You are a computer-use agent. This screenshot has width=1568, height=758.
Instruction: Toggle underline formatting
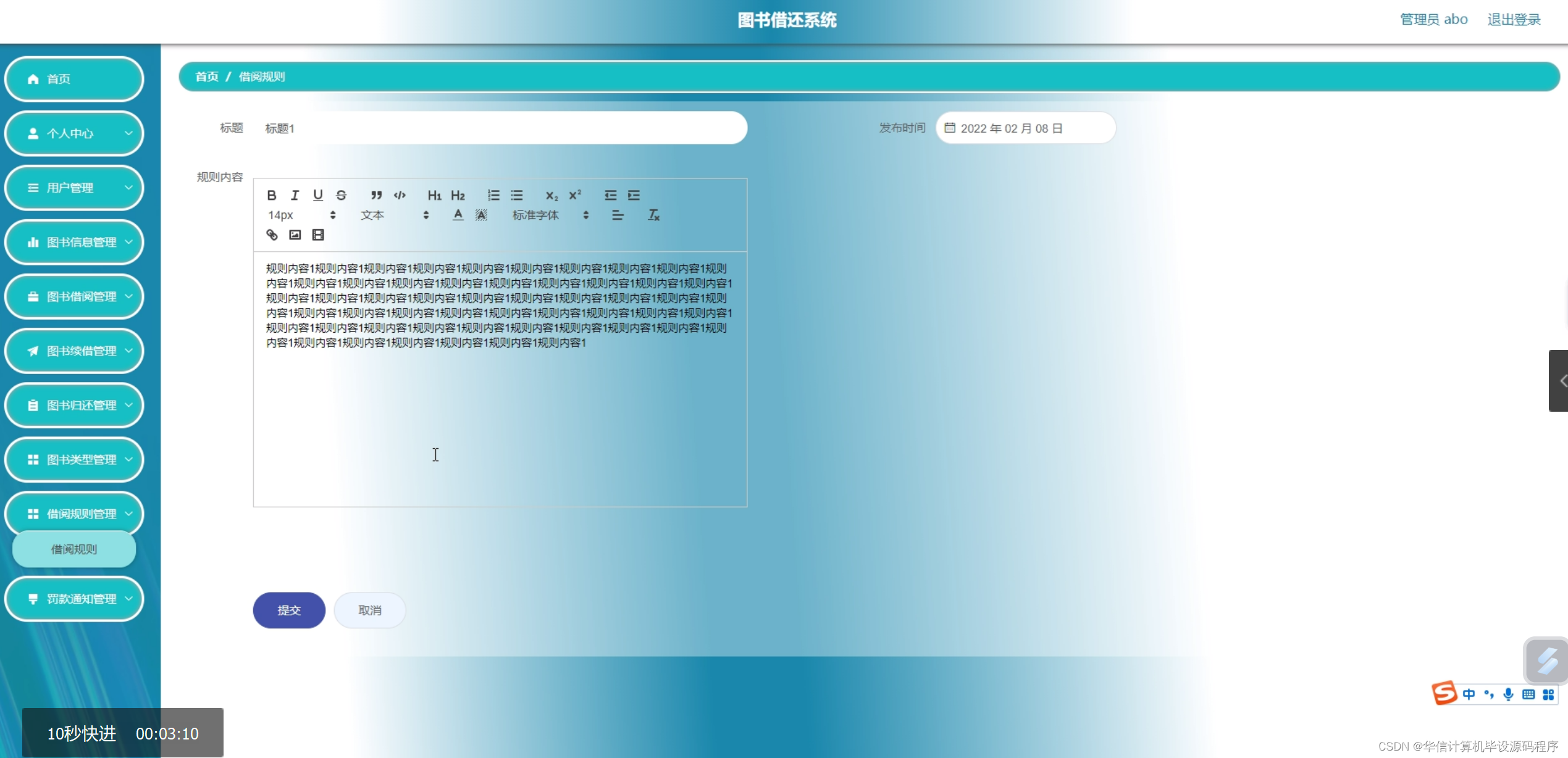pos(318,195)
